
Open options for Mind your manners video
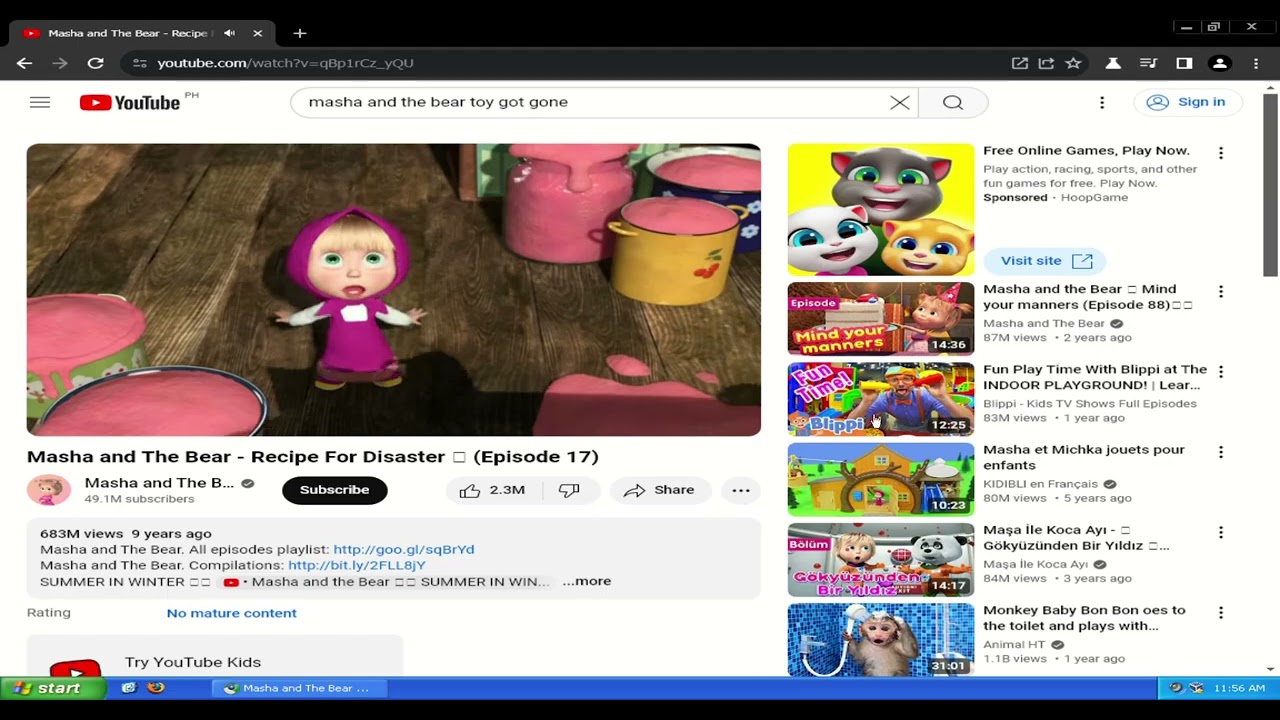pyautogui.click(x=1221, y=292)
